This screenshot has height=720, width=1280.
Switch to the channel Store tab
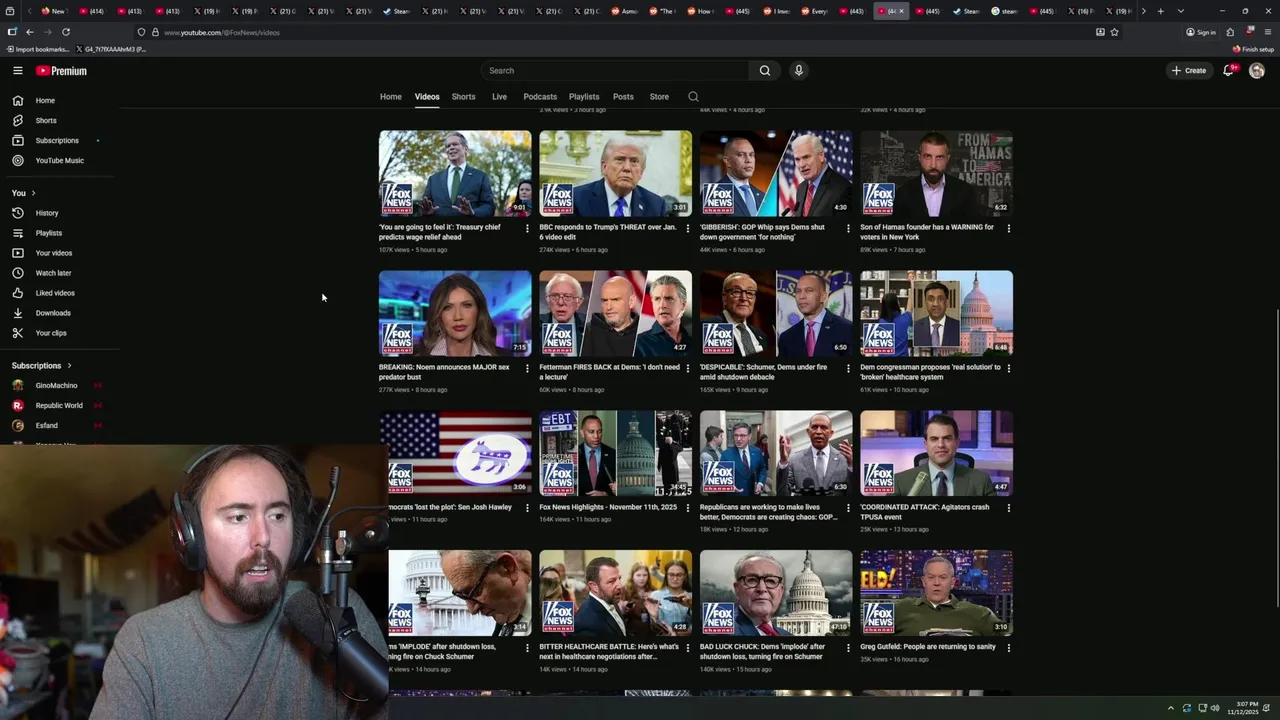pyautogui.click(x=659, y=97)
